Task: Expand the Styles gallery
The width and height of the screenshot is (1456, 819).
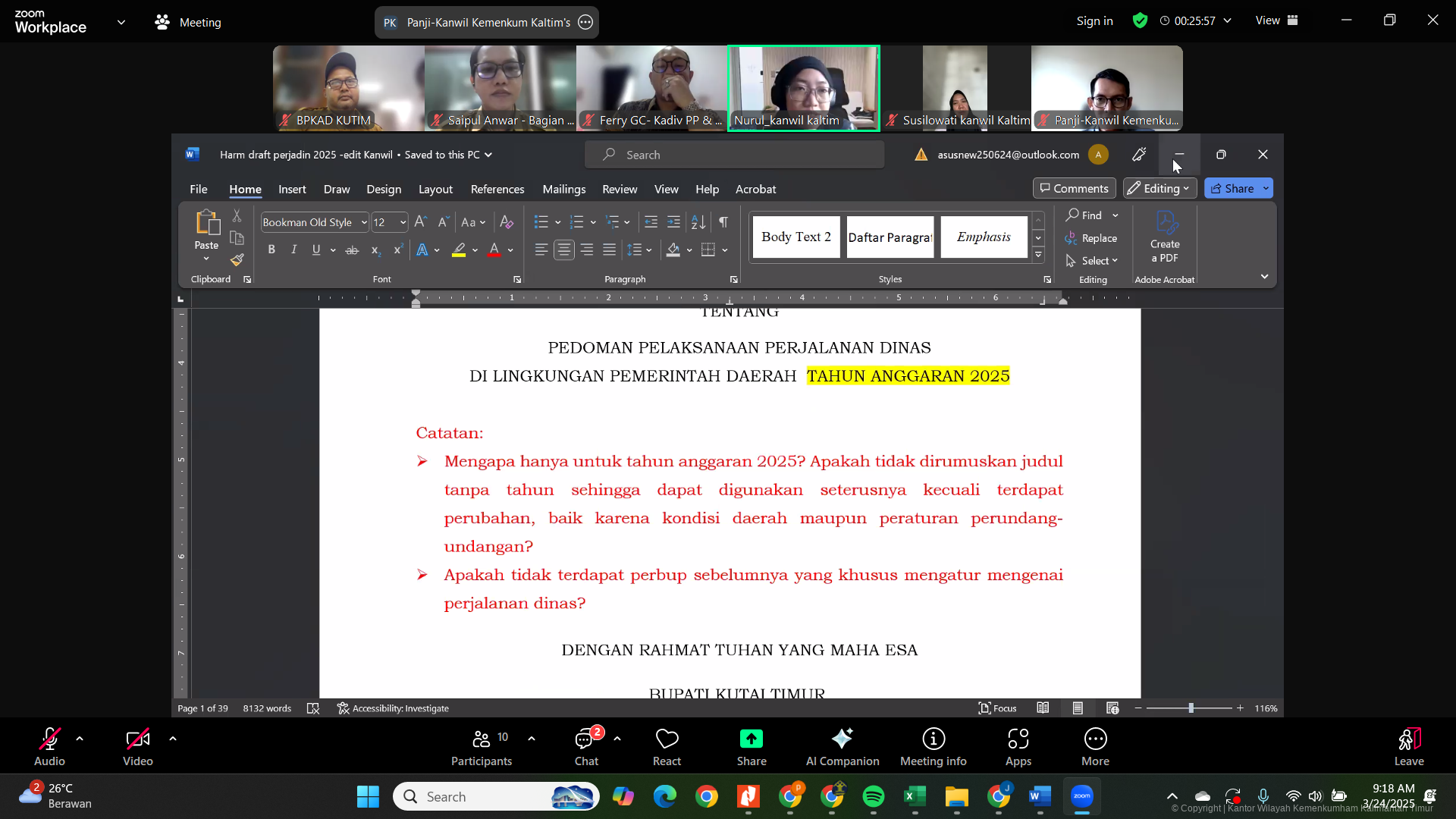Action: tap(1038, 256)
